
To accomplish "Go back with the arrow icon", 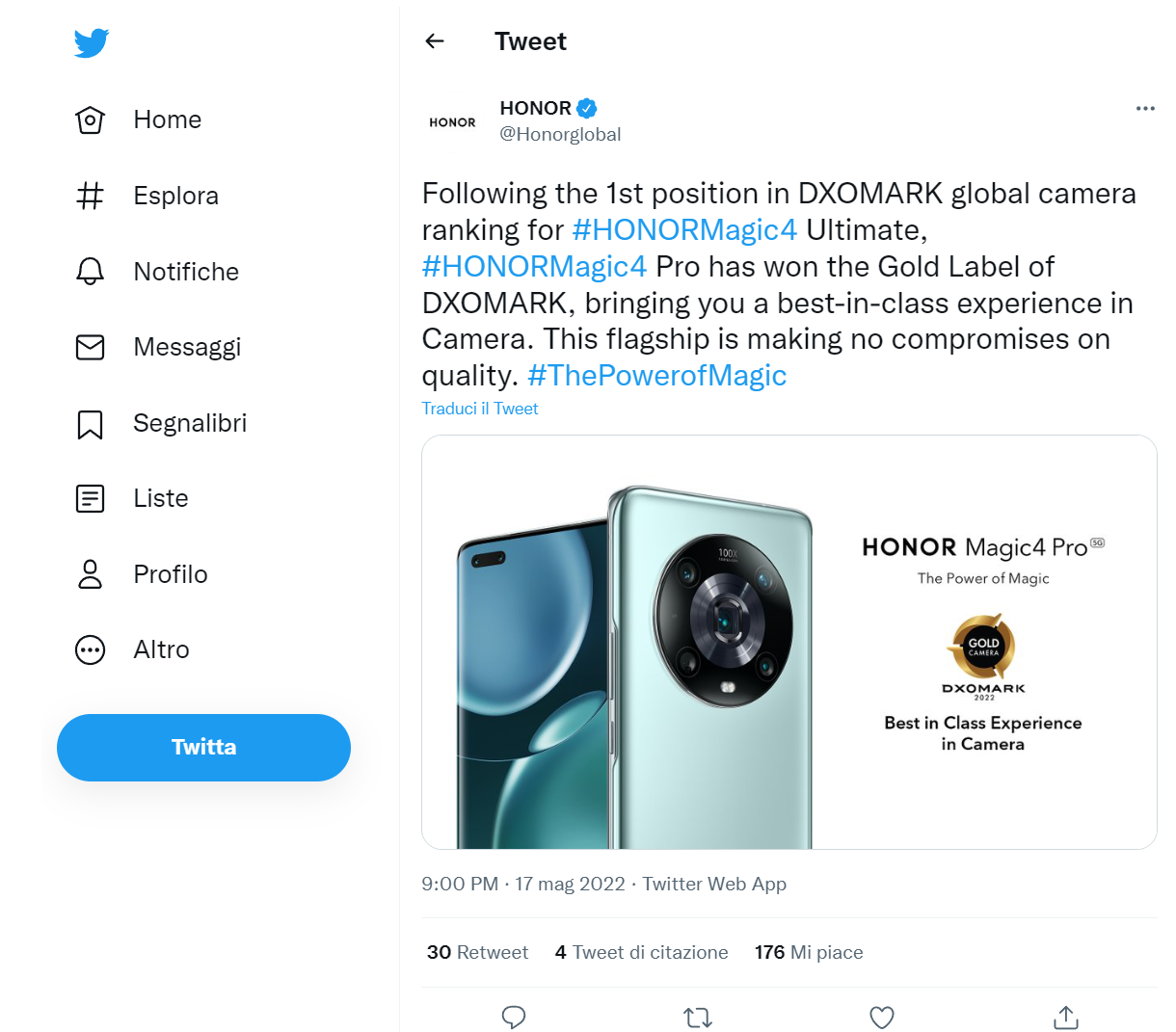I will 435,41.
